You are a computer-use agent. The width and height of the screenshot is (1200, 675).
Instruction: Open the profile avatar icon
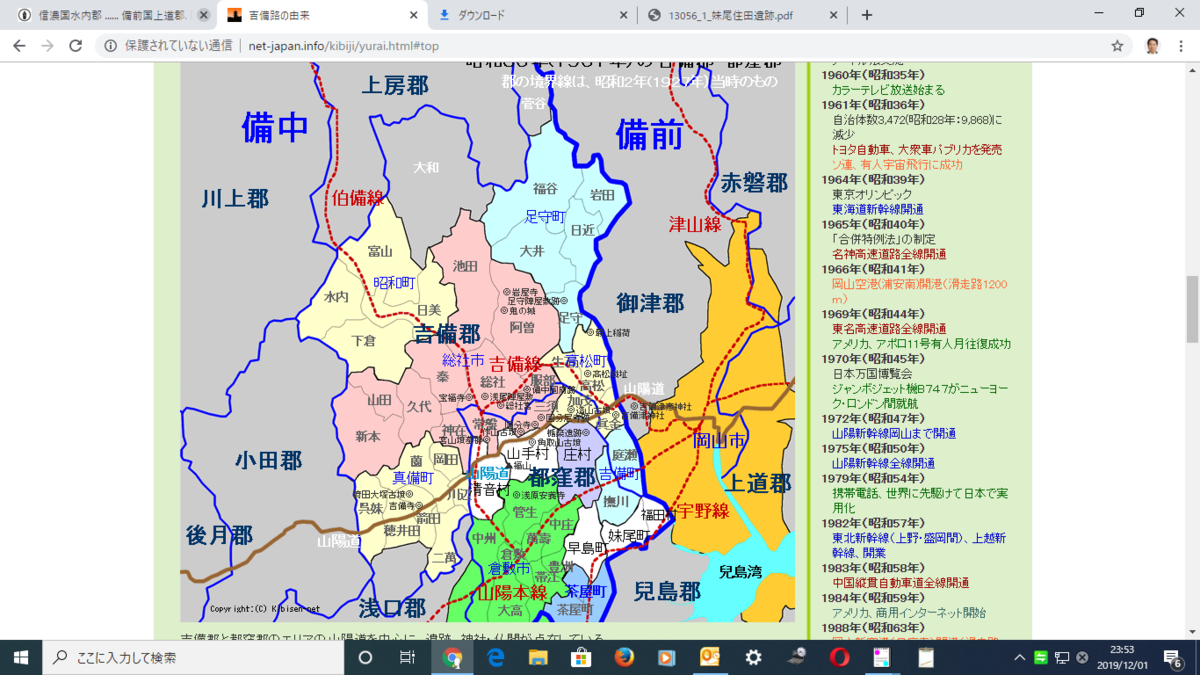[1152, 46]
